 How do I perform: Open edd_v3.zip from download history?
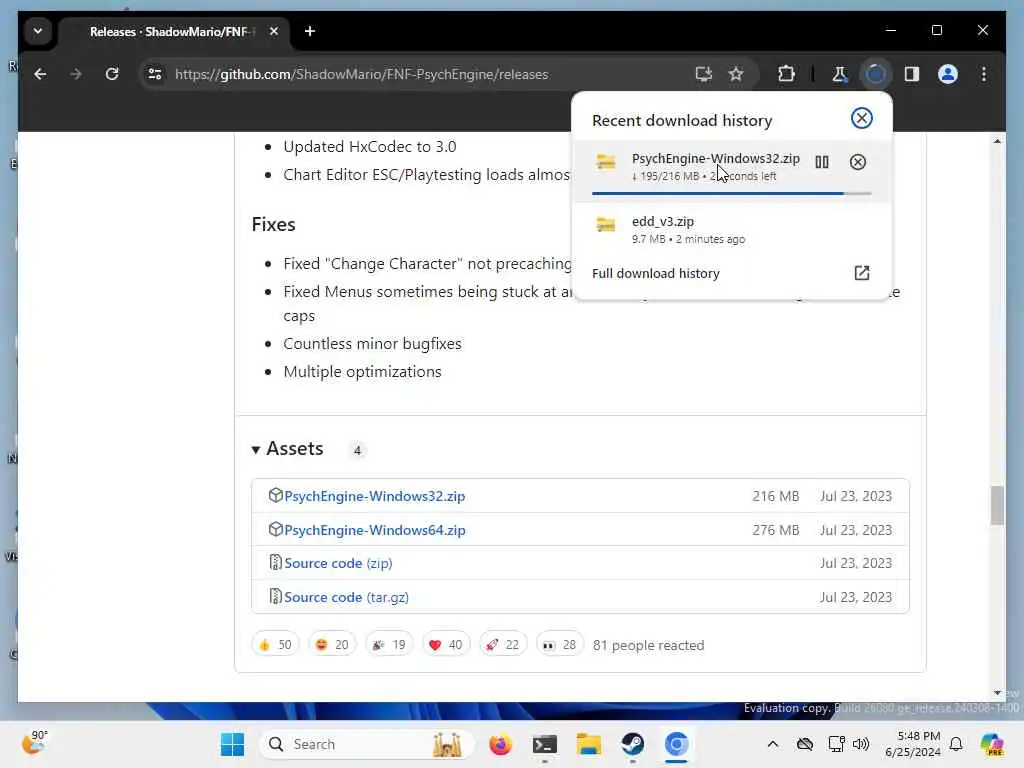point(731,230)
